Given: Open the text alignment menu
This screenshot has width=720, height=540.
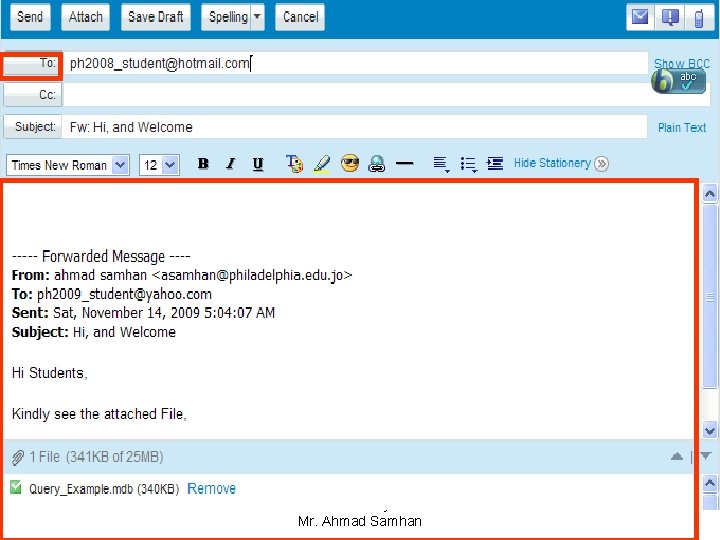Looking at the screenshot, I should tap(441, 164).
